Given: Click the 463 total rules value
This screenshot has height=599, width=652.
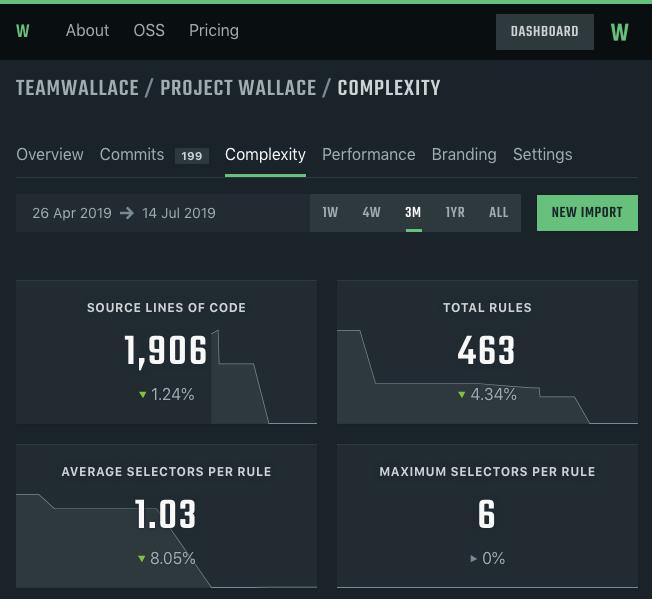Looking at the screenshot, I should (486, 350).
